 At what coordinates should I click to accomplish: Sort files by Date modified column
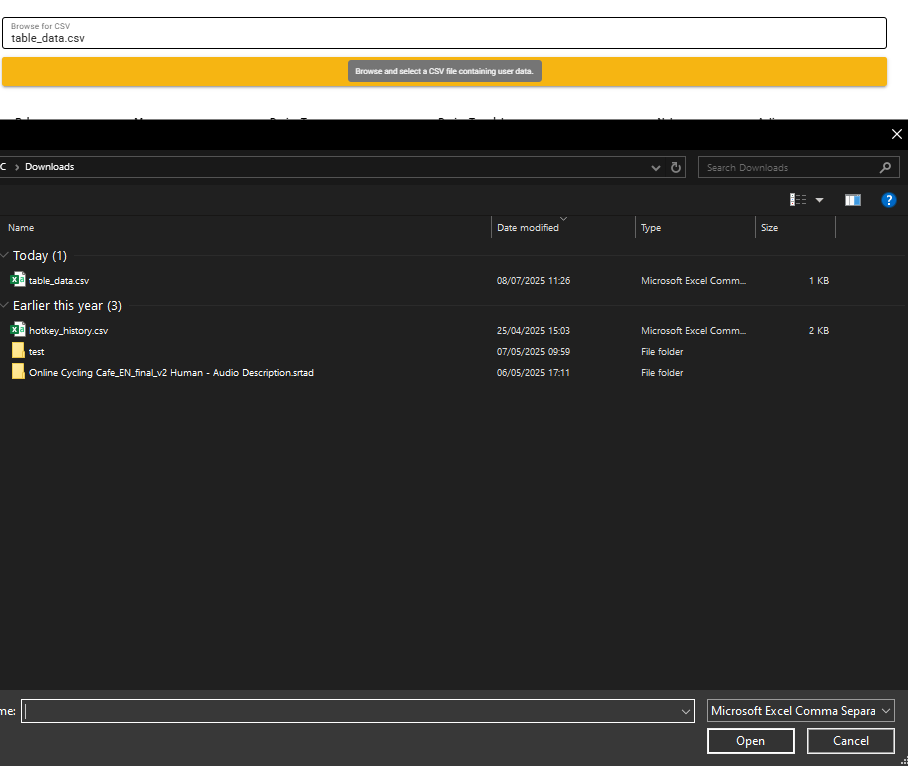coord(528,228)
